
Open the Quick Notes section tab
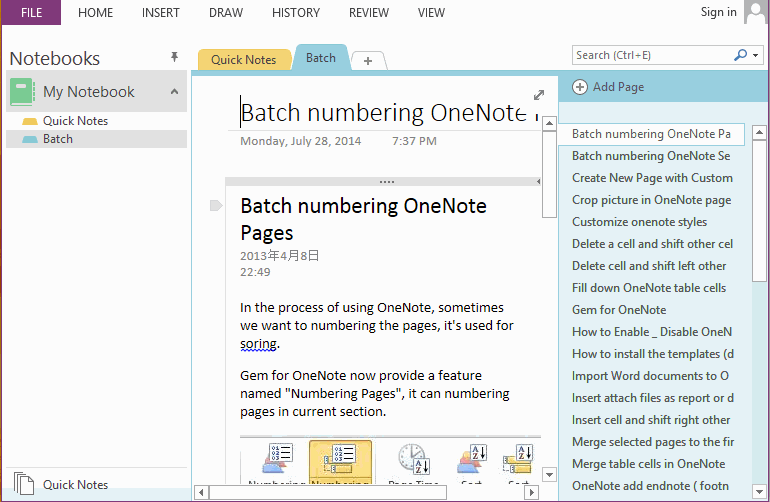point(244,59)
